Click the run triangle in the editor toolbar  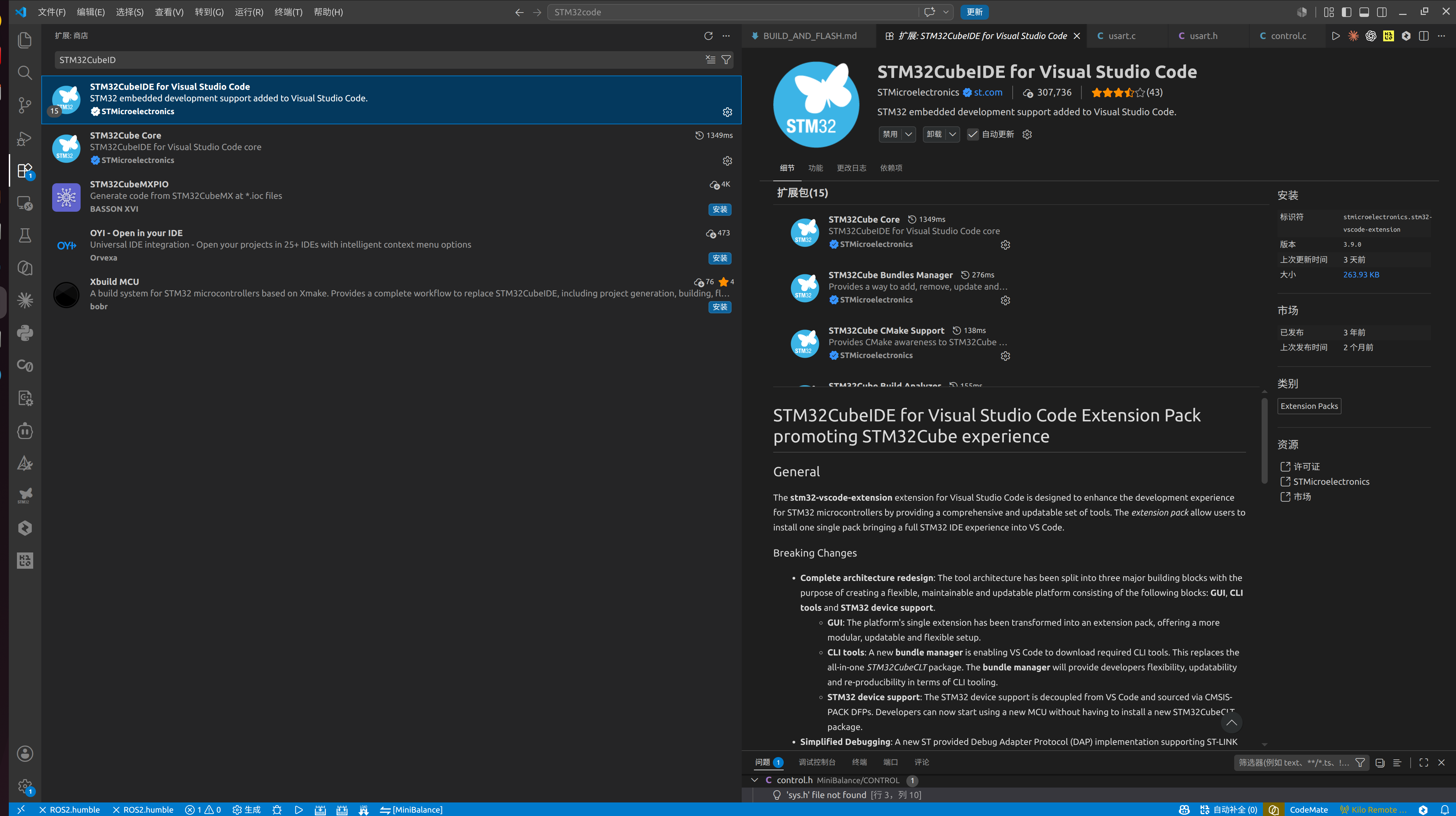[x=1336, y=36]
